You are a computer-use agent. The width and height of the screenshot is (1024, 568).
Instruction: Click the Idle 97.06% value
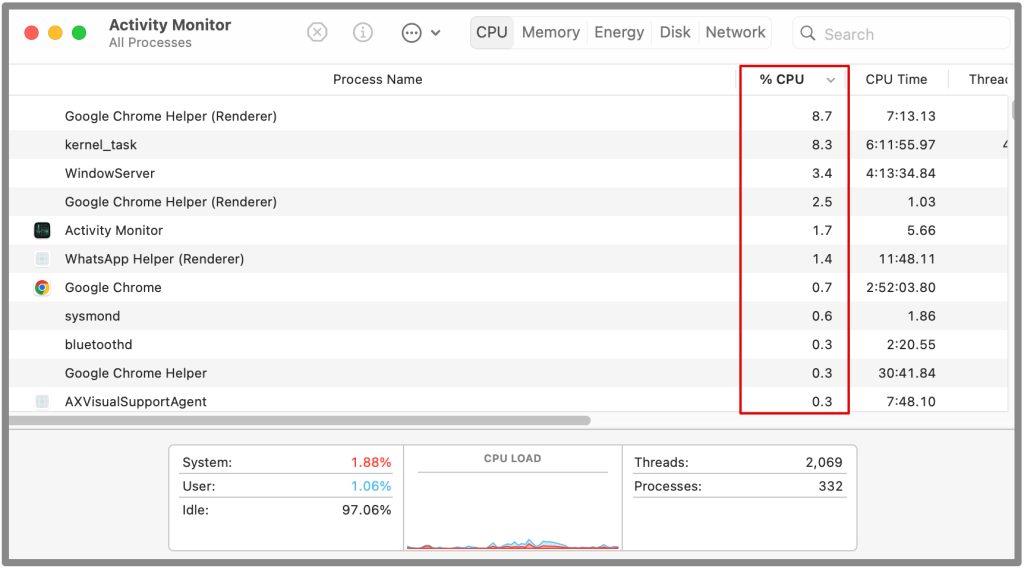(x=366, y=510)
